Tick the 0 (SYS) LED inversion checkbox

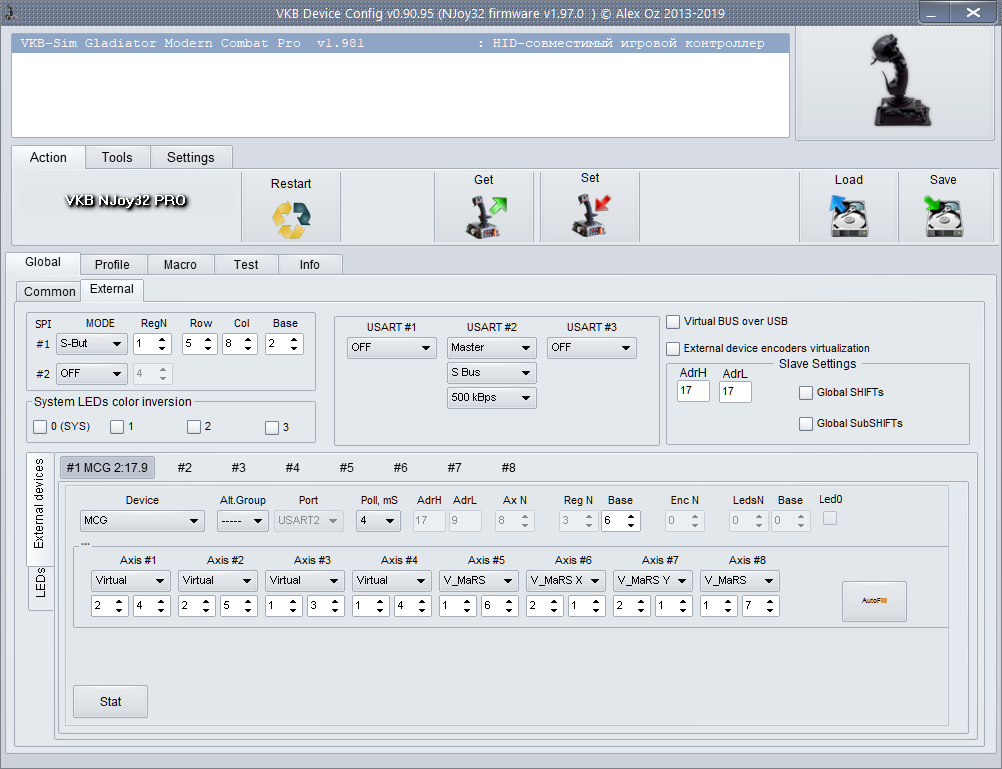40,427
